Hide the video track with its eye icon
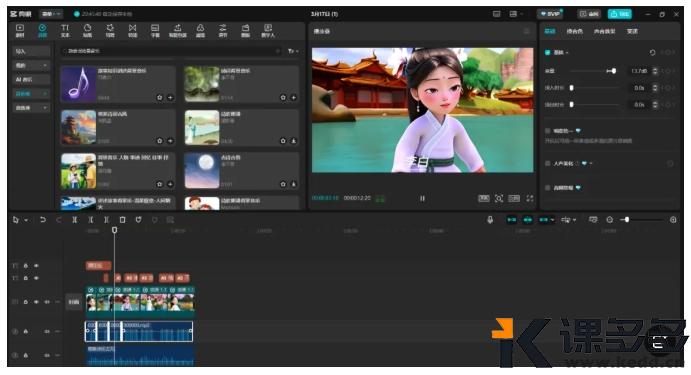Viewport: 691px width, 375px height. pos(36,302)
